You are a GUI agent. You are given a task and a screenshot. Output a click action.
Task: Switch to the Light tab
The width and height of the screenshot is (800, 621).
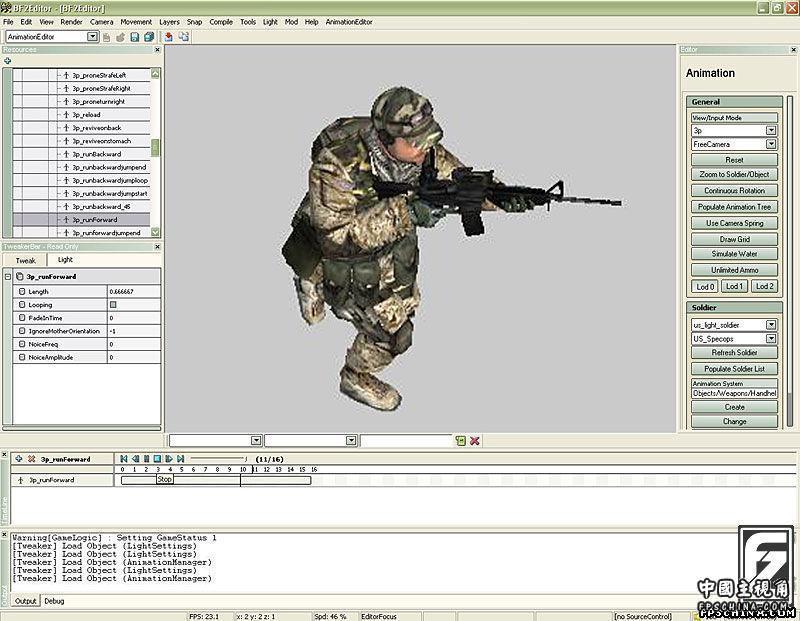point(65,260)
